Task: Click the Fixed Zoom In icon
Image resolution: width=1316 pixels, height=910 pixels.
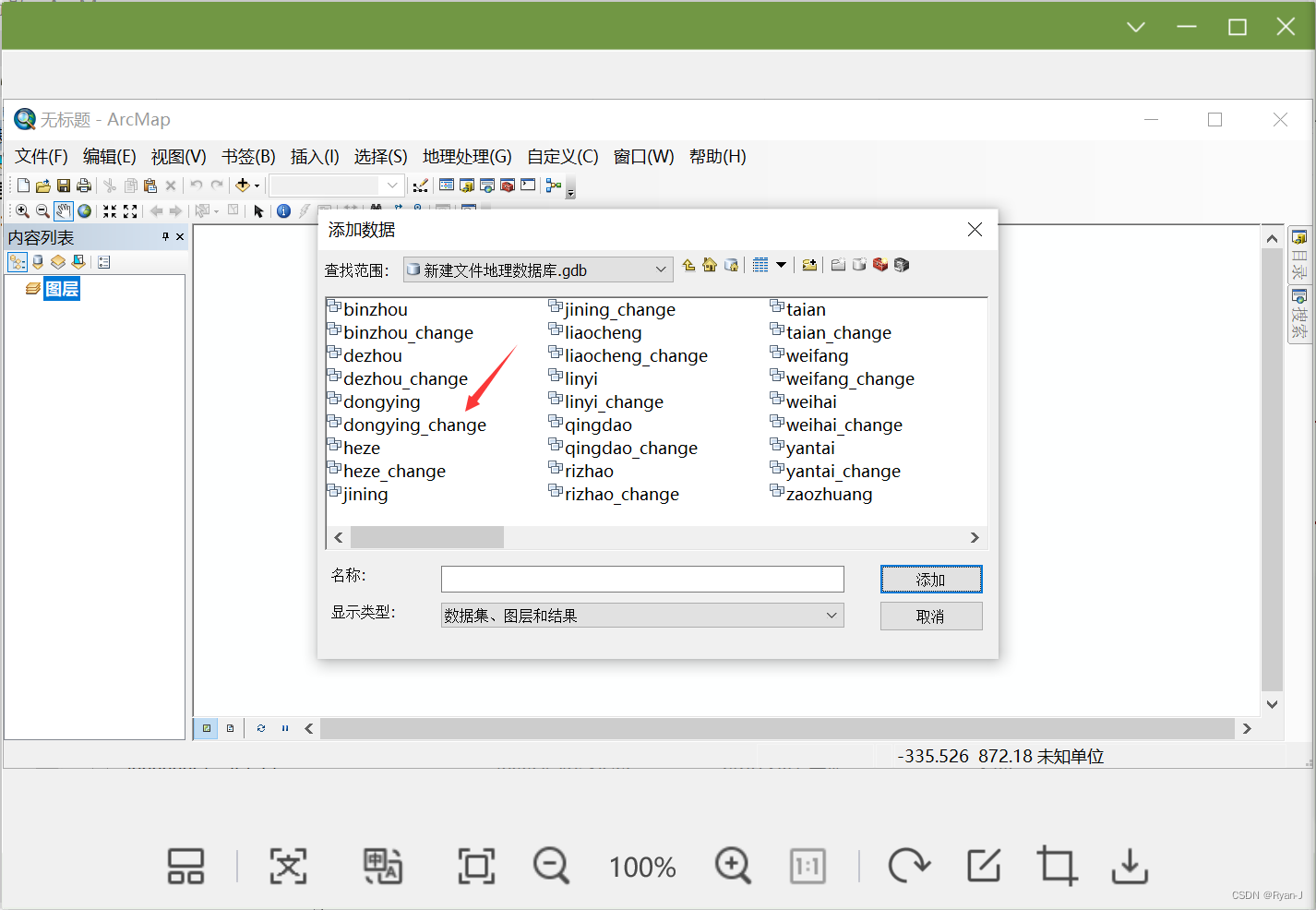Action: point(110,211)
